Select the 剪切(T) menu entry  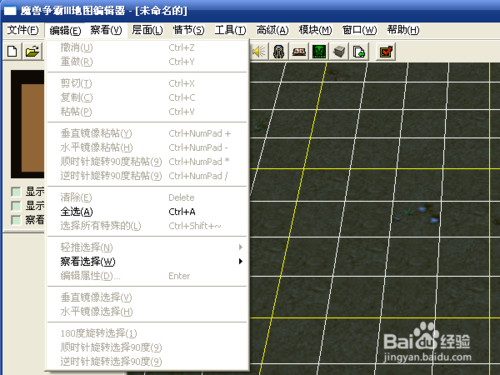pos(147,83)
